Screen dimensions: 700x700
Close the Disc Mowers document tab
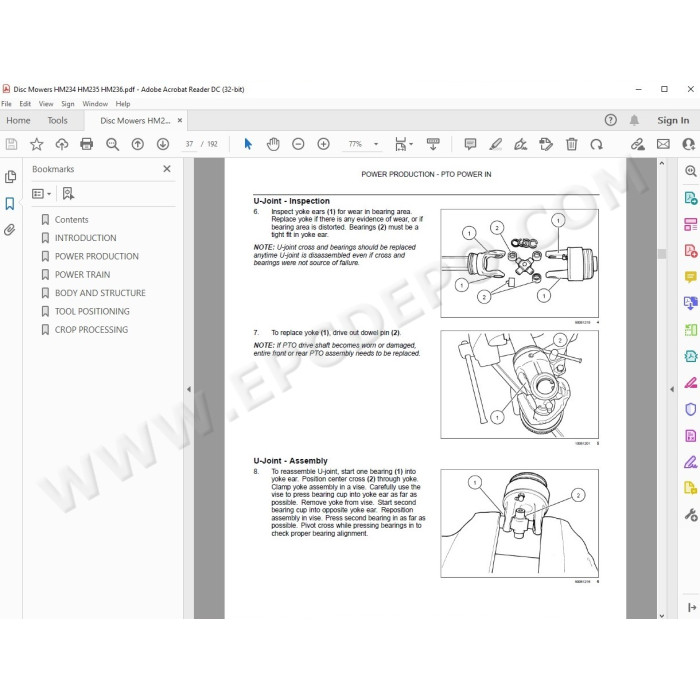pyautogui.click(x=179, y=121)
